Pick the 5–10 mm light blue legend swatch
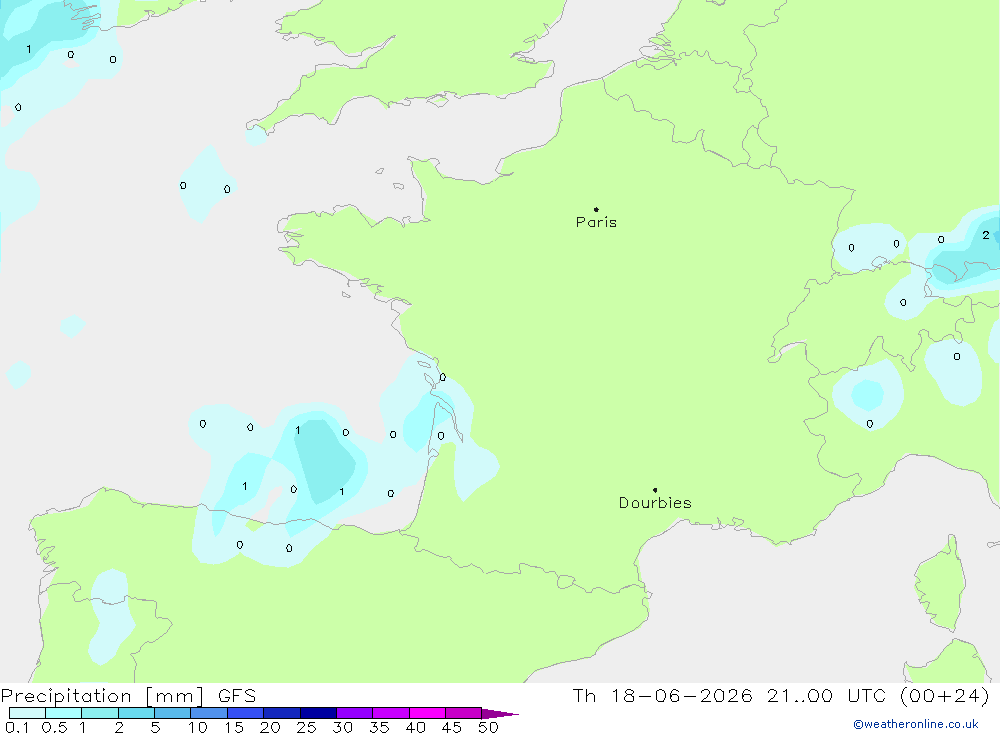This screenshot has width=1000, height=733. 172,713
